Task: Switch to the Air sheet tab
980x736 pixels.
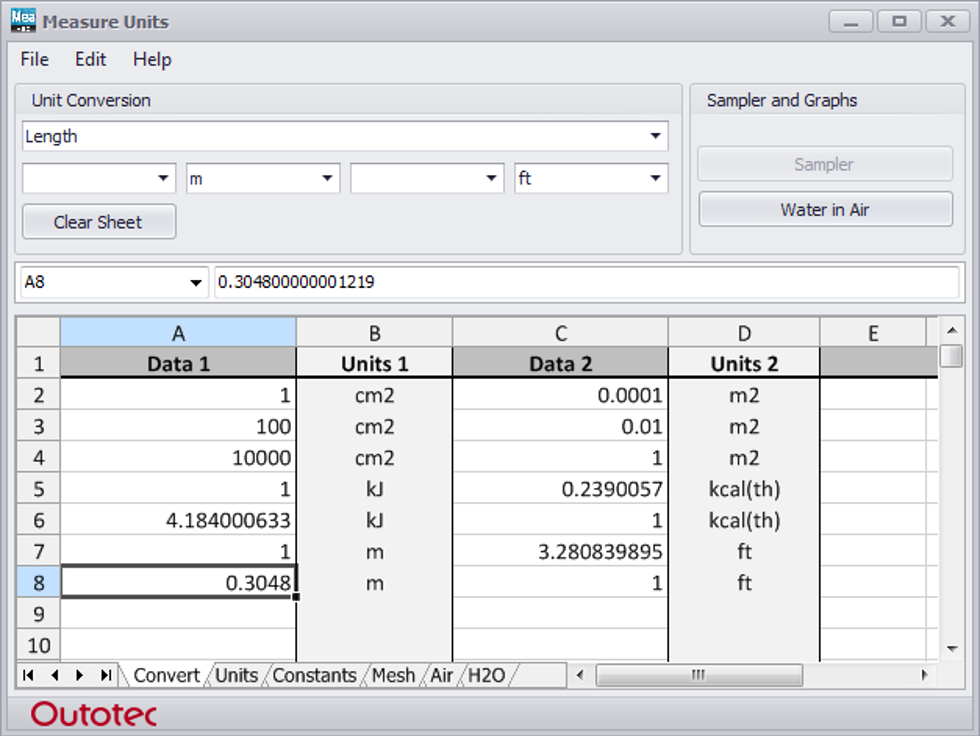Action: pos(441,675)
